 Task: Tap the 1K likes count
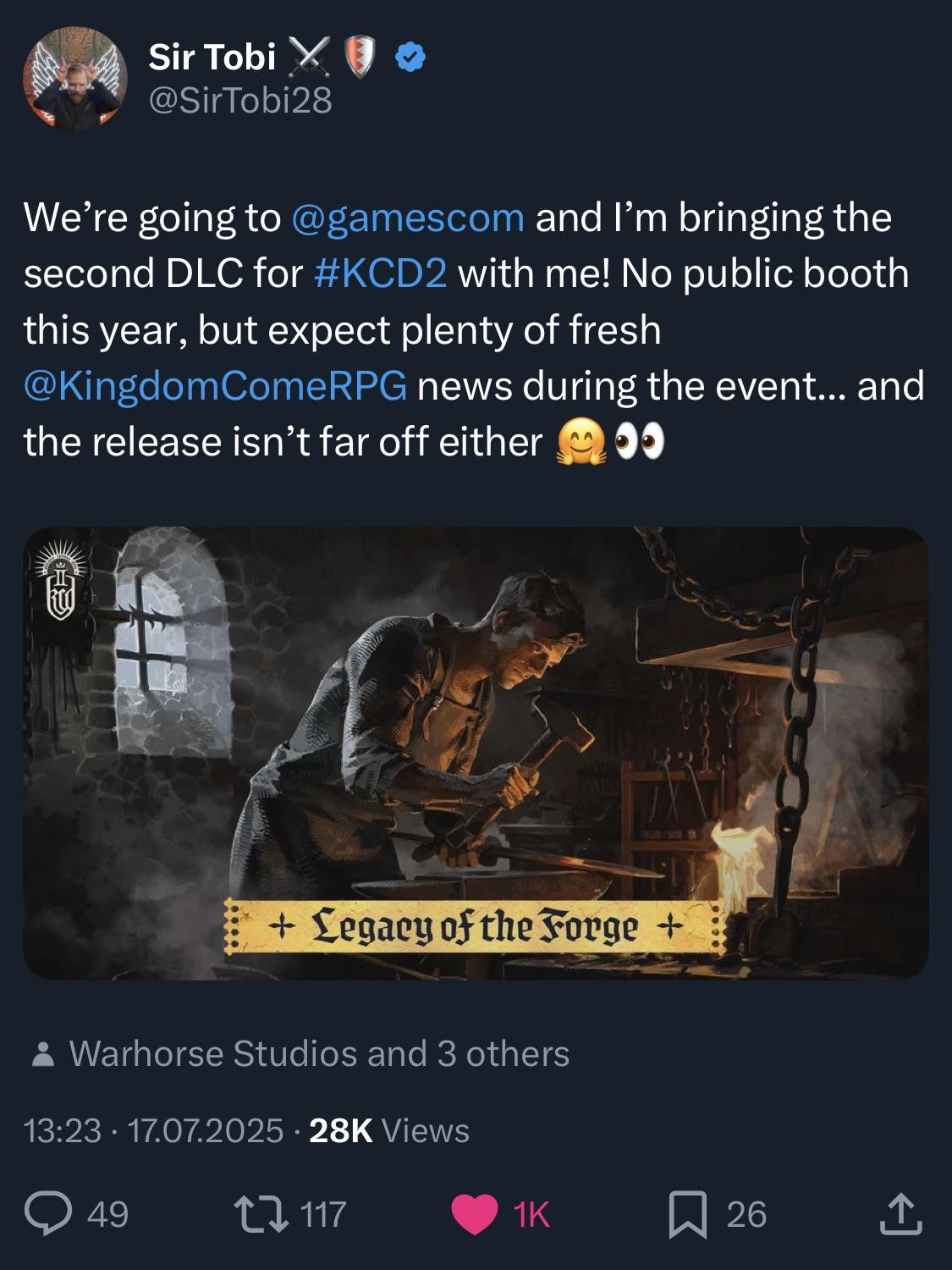[531, 1215]
